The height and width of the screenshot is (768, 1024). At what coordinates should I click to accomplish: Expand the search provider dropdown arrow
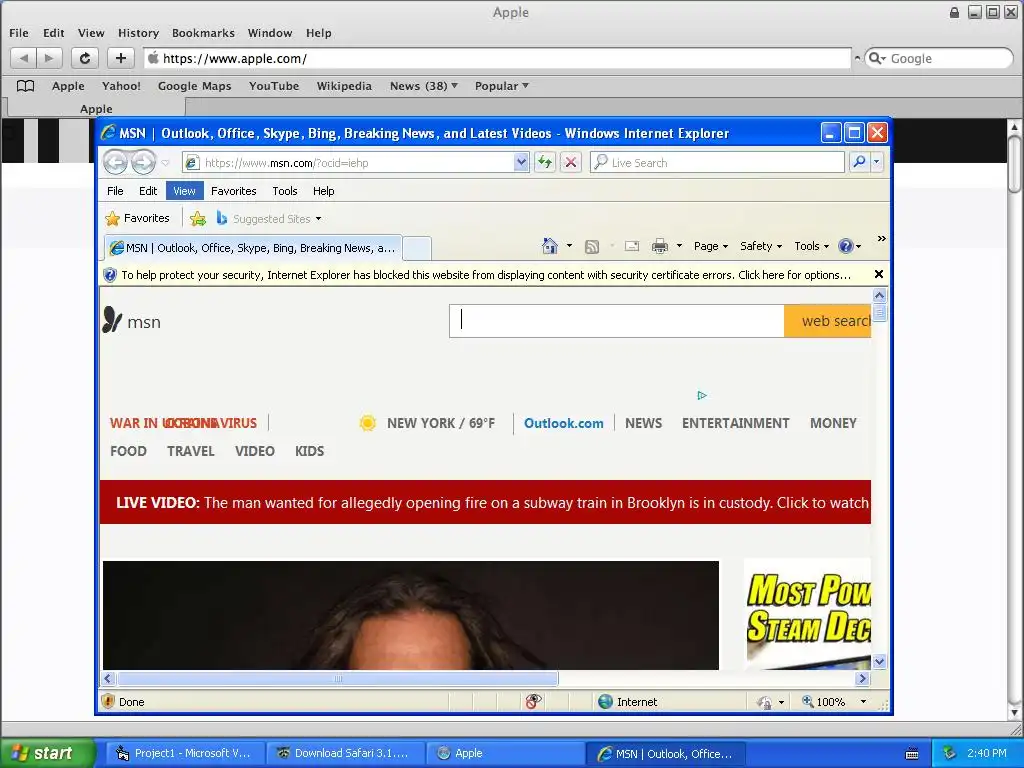tap(876, 162)
